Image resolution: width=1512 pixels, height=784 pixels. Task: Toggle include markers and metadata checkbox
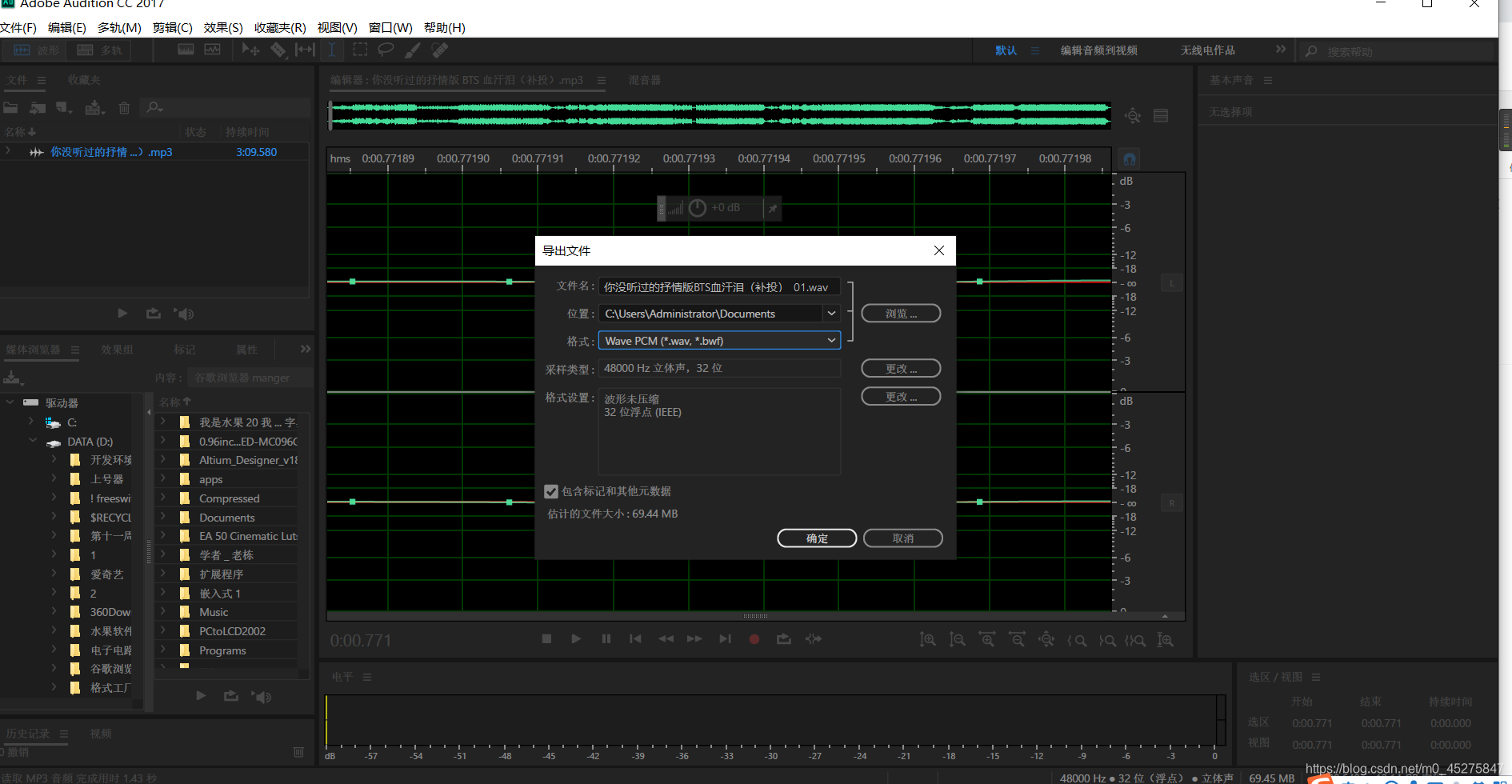click(551, 491)
